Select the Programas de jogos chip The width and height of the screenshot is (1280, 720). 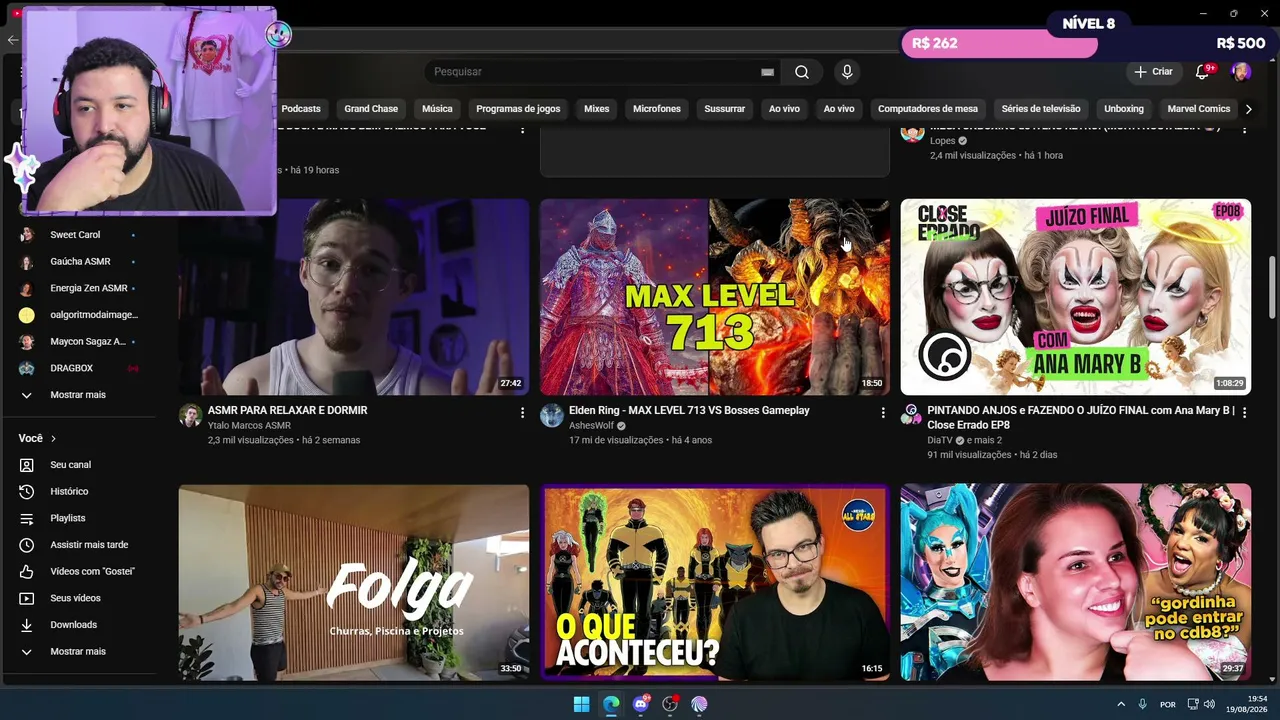pyautogui.click(x=518, y=109)
